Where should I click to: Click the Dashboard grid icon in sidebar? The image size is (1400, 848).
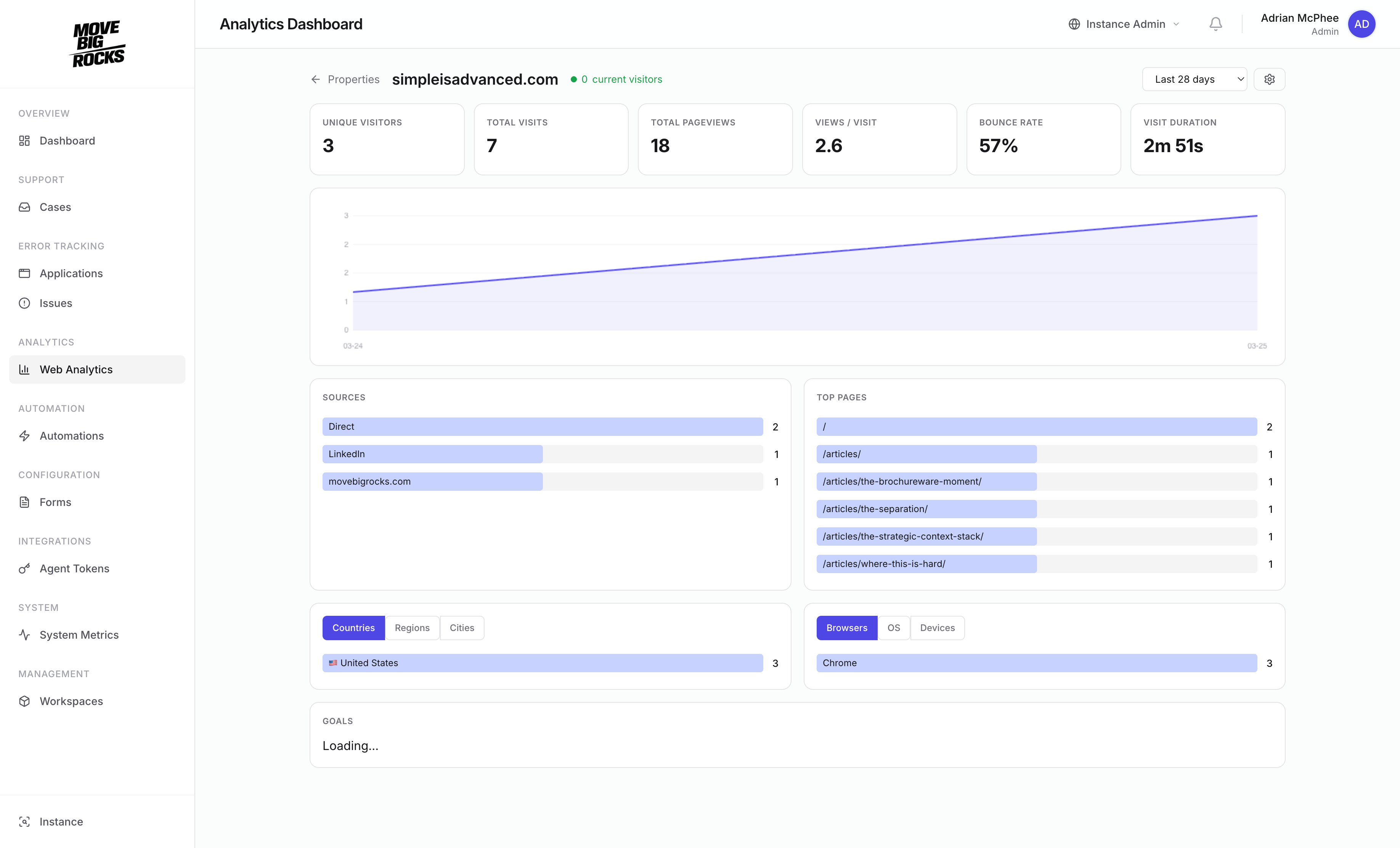click(24, 141)
